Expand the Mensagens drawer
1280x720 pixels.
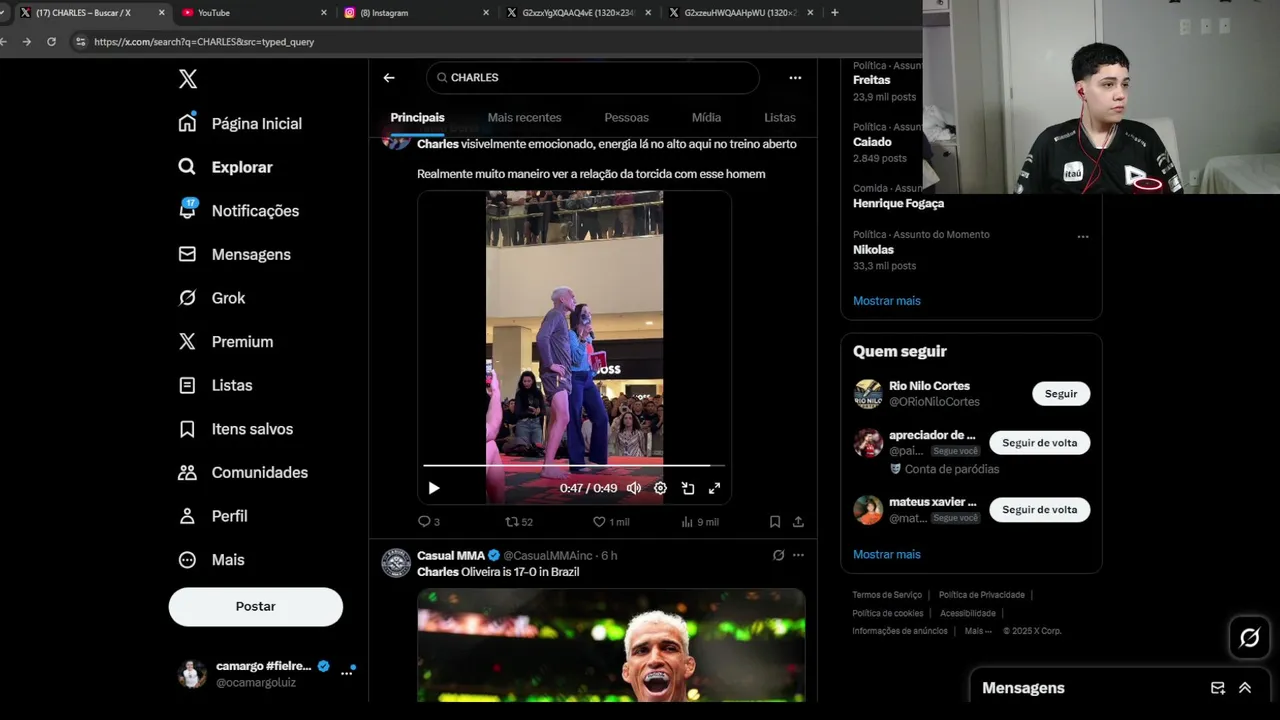pos(1245,688)
